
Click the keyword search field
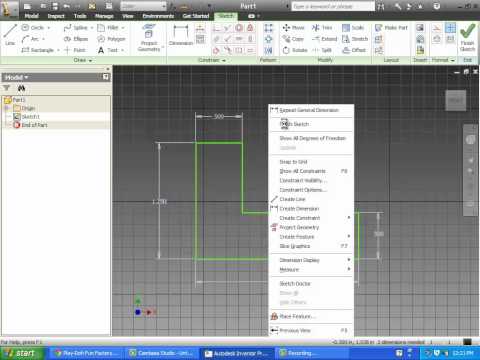(333, 6)
